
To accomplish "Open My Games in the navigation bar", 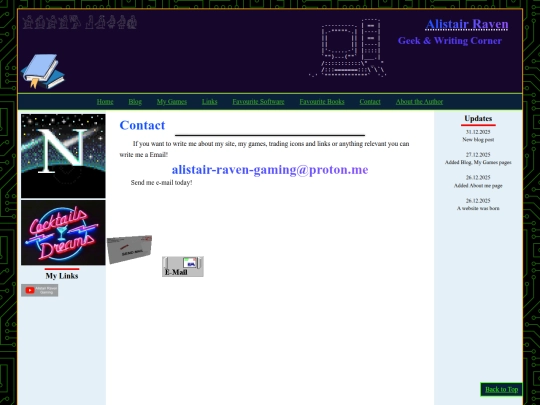I will [x=172, y=102].
